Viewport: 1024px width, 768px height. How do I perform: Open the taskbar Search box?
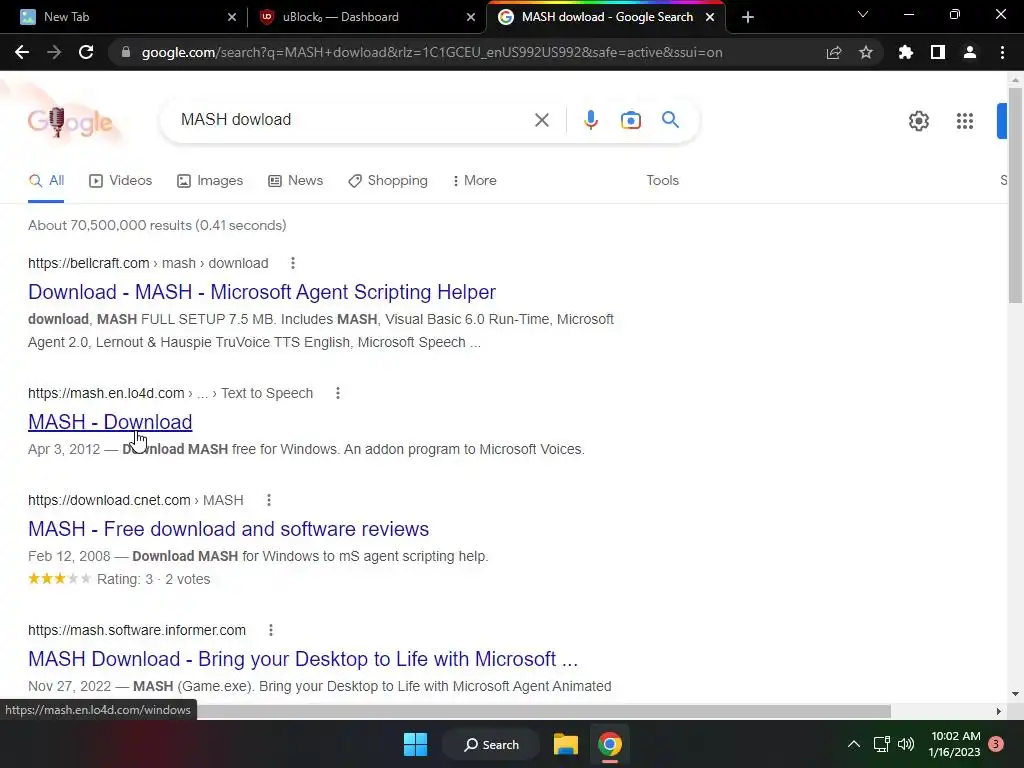[x=491, y=744]
